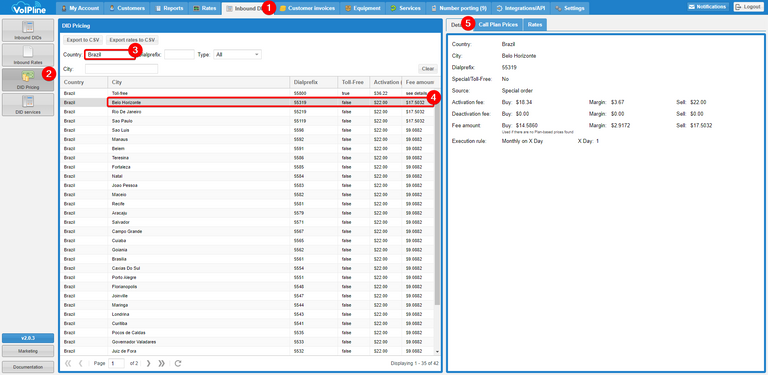768x375 pixels.
Task: Switch to the Equipment tab
Action: (363, 8)
